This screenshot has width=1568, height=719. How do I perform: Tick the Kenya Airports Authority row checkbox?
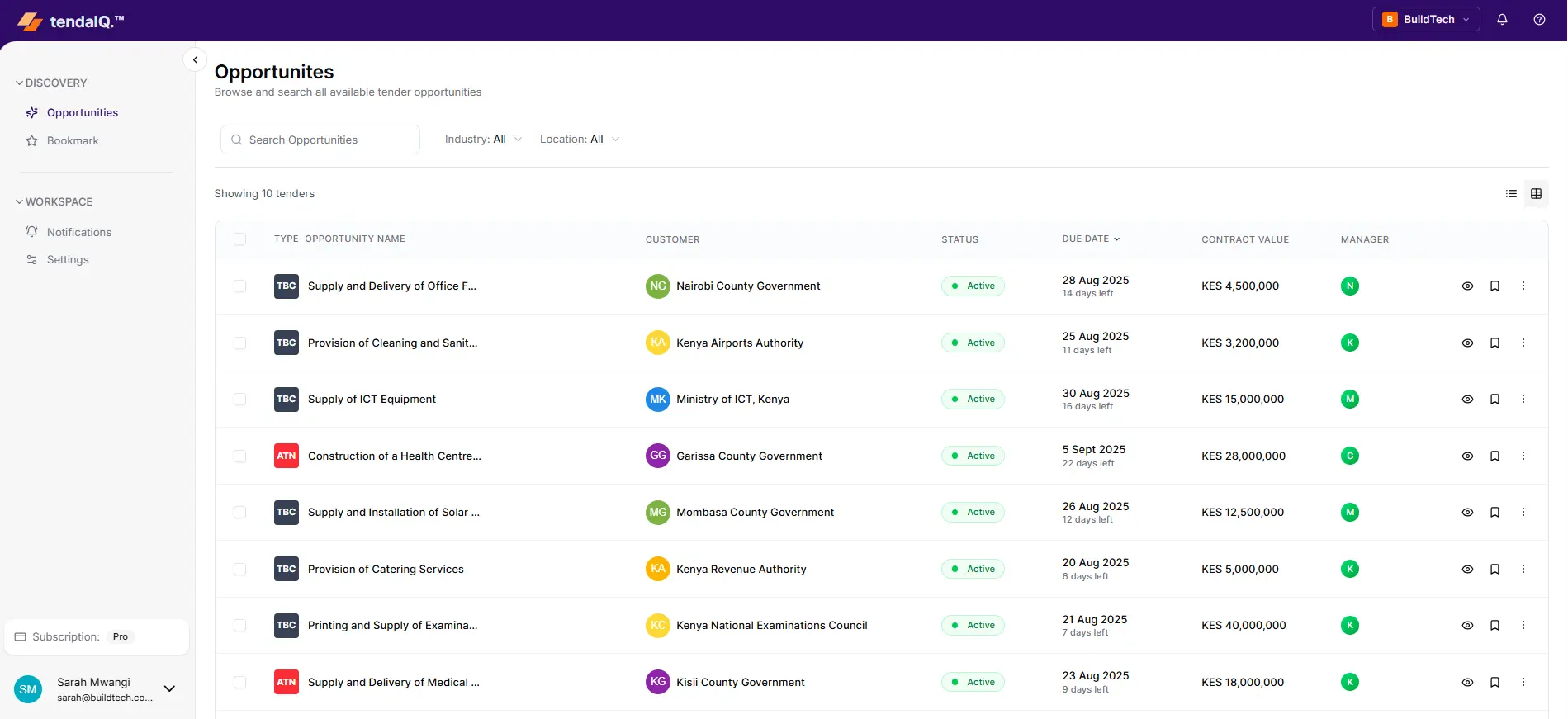pyautogui.click(x=239, y=343)
